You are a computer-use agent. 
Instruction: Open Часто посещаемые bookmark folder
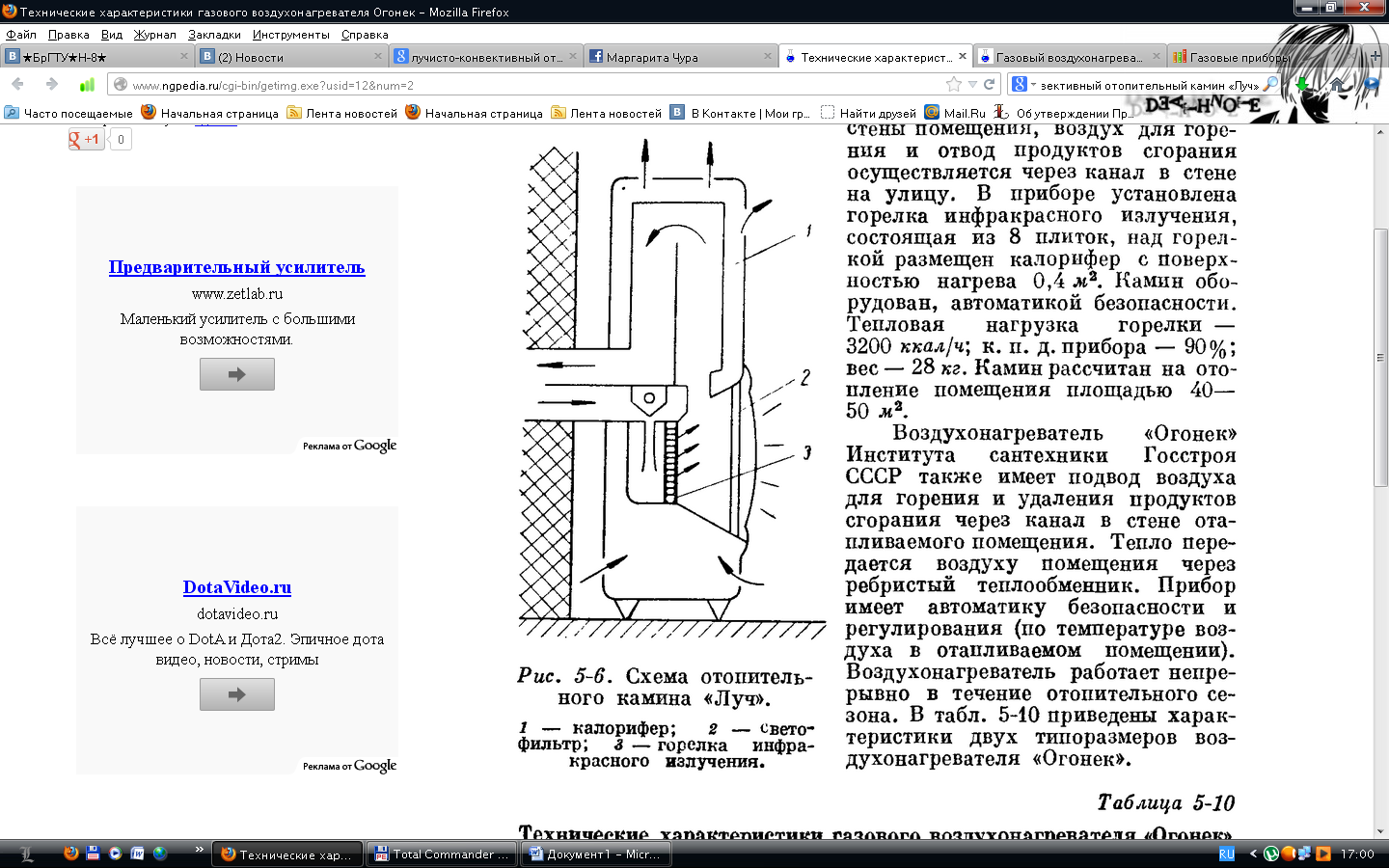pyautogui.click(x=68, y=113)
